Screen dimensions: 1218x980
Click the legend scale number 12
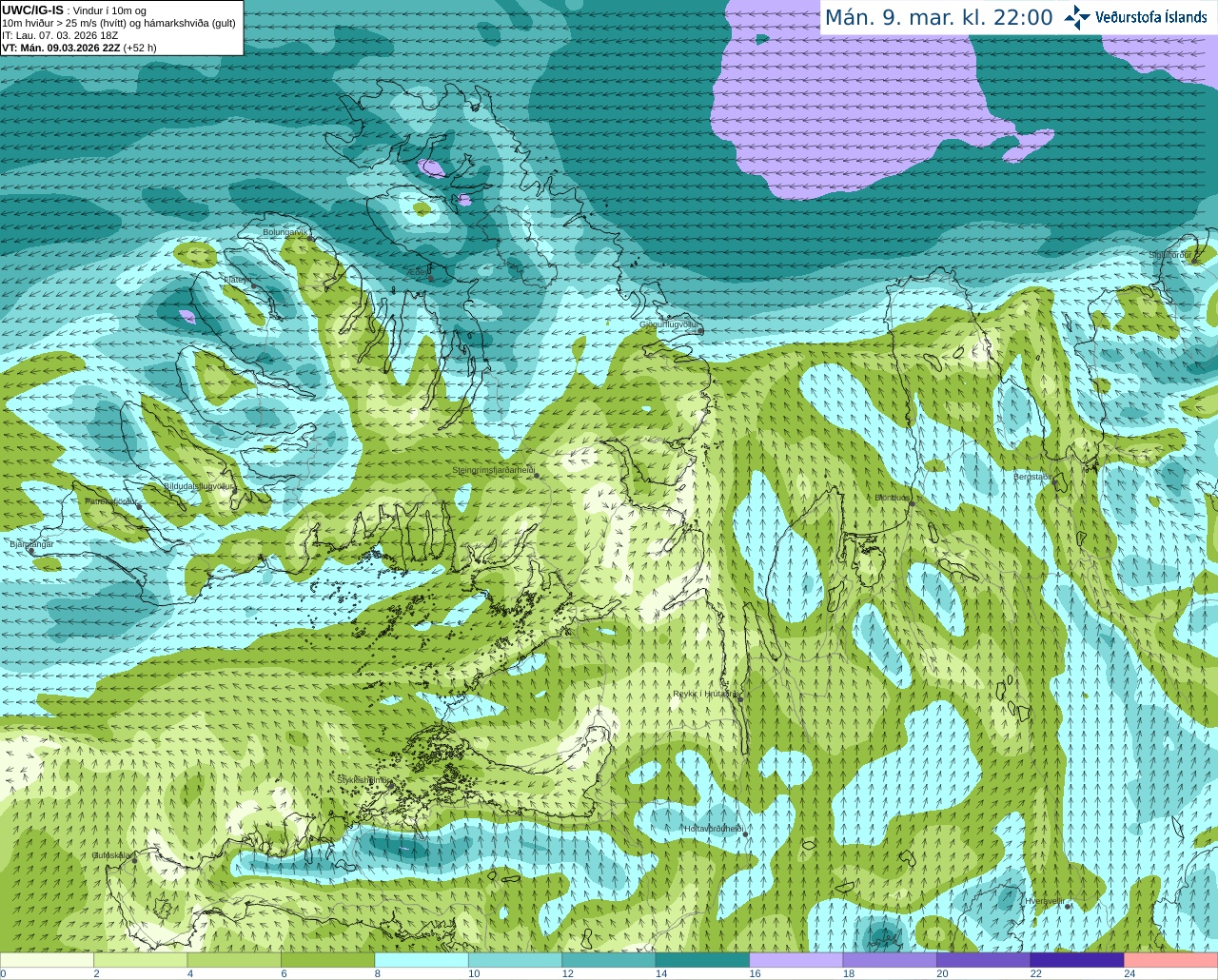pyautogui.click(x=567, y=973)
